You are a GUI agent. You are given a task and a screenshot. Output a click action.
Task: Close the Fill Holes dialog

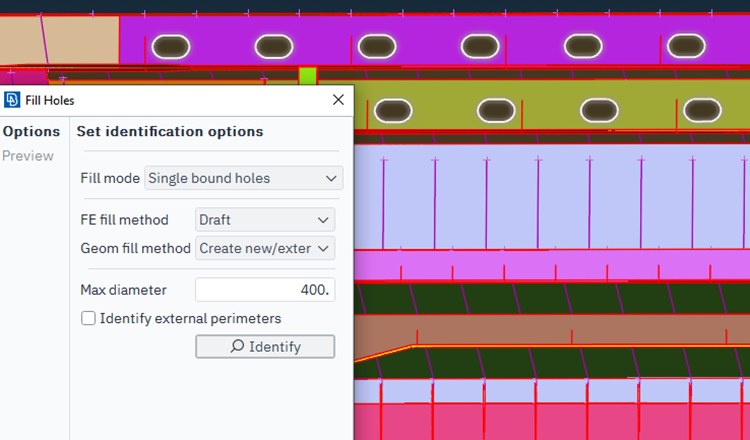point(338,99)
